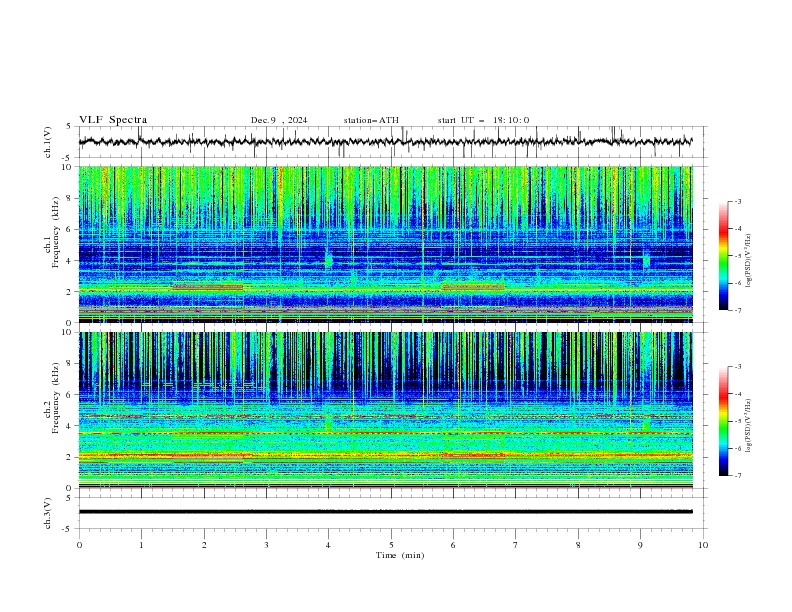Click the 'start UT = 18:10:0' text
Viewport: 792px width, 612px height.
[x=483, y=120]
